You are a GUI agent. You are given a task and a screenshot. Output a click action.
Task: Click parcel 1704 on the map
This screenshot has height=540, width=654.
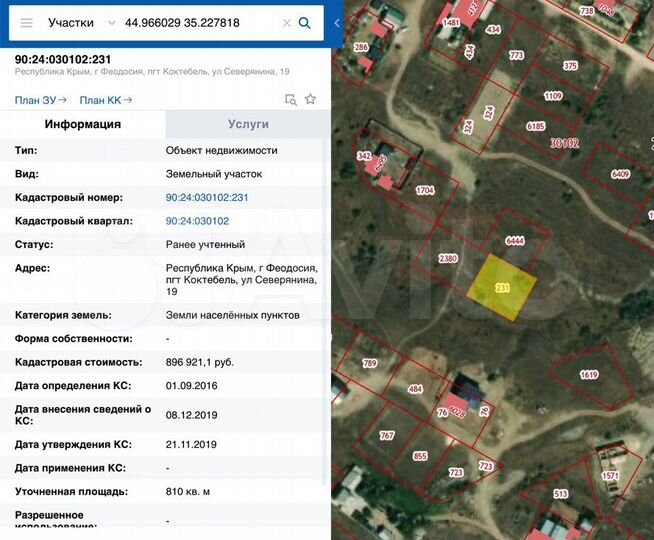(x=424, y=190)
